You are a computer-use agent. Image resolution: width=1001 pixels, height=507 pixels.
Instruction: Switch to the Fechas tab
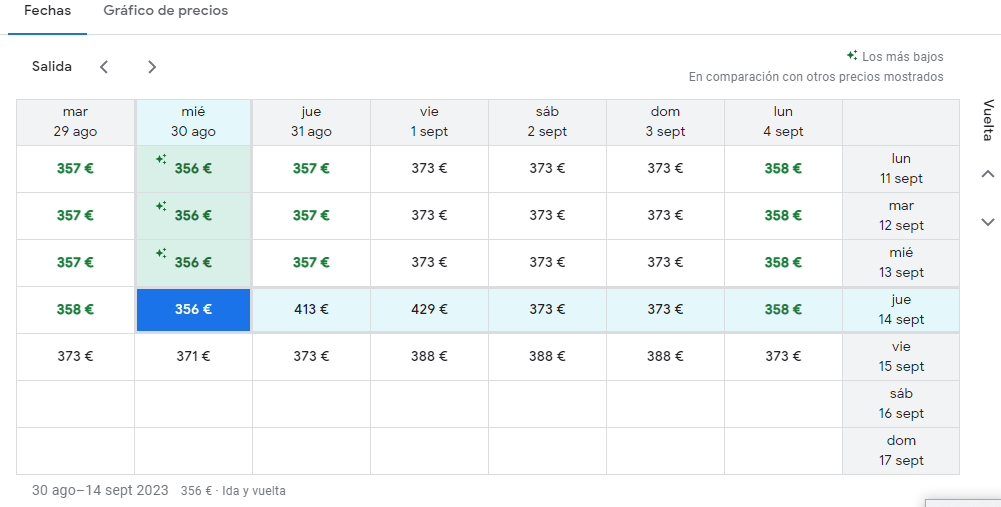(47, 11)
